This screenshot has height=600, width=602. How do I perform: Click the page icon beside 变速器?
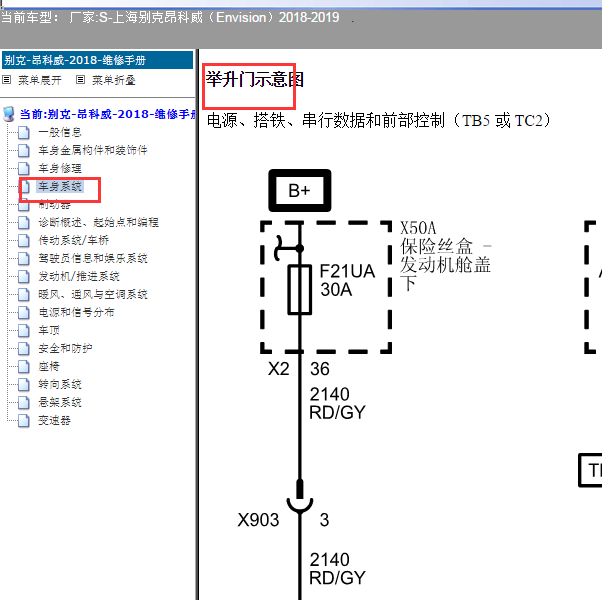coord(24,420)
